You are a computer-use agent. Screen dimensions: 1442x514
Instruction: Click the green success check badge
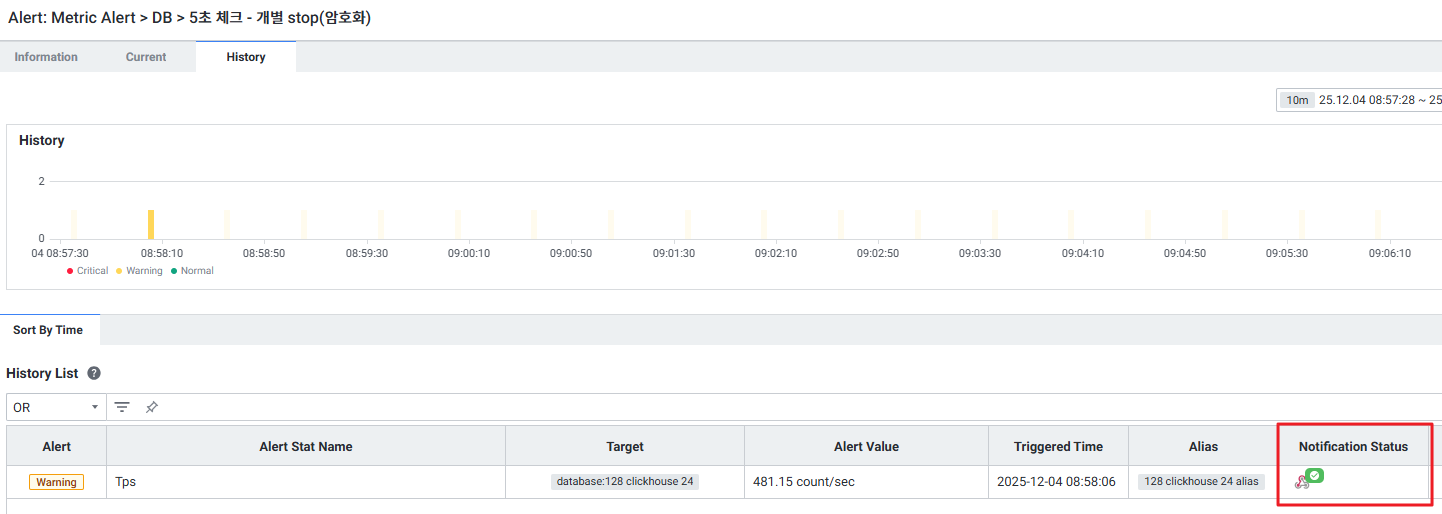1315,476
